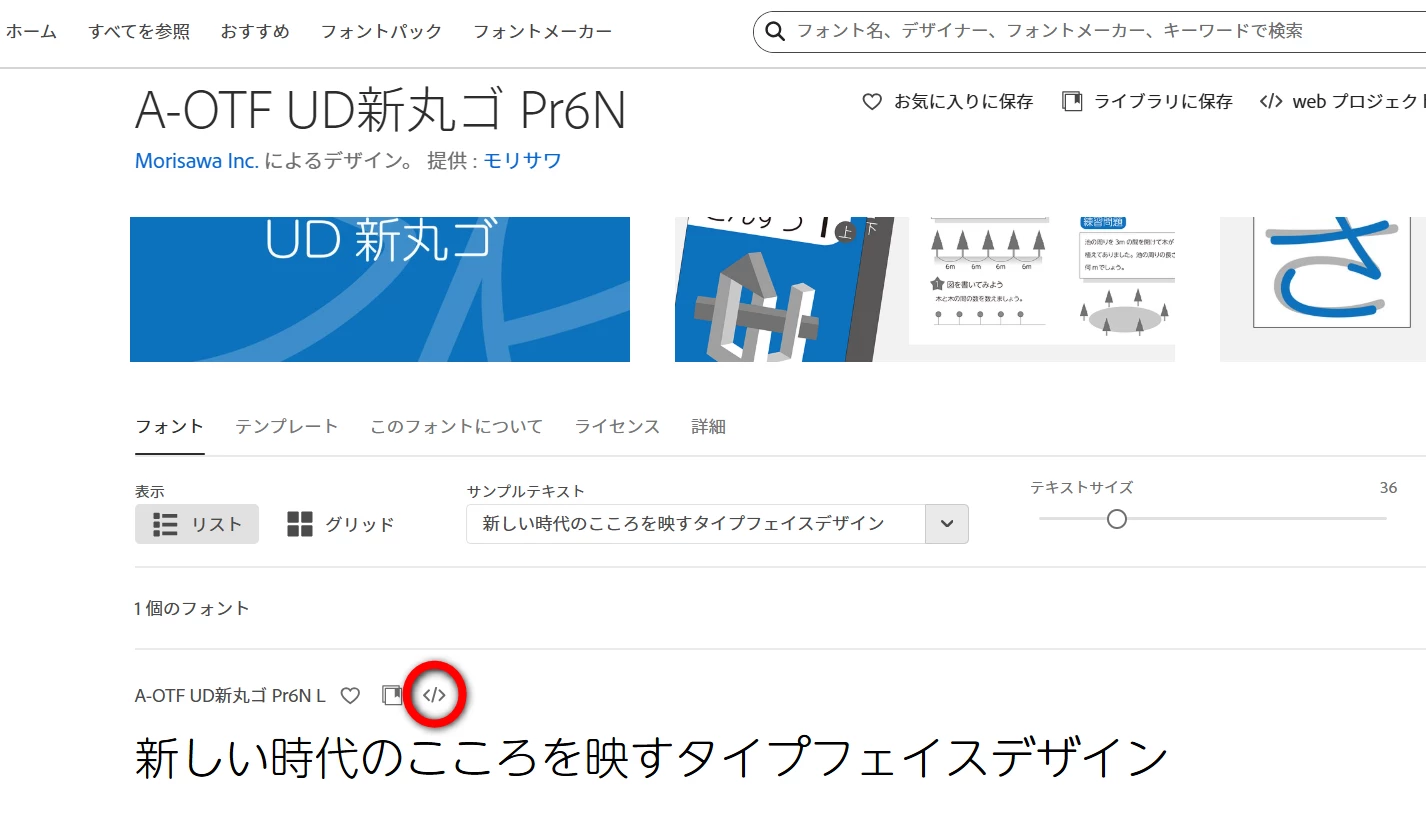Click the 1個のフォント count text

(192, 608)
